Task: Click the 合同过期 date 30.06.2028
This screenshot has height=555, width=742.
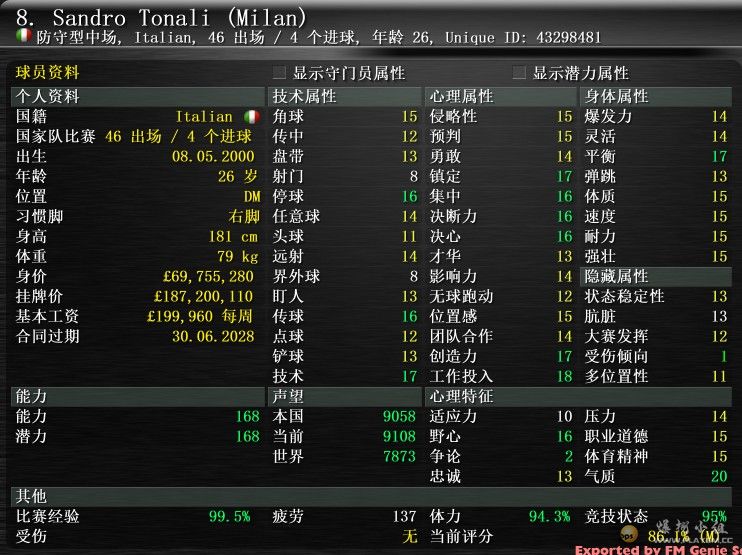Action: [x=214, y=337]
